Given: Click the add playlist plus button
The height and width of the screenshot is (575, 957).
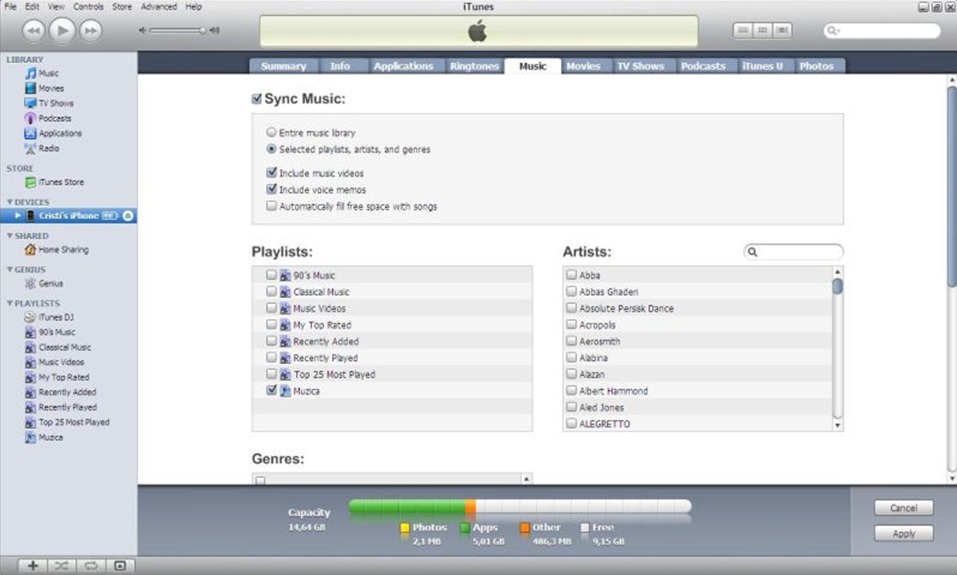Looking at the screenshot, I should (32, 566).
